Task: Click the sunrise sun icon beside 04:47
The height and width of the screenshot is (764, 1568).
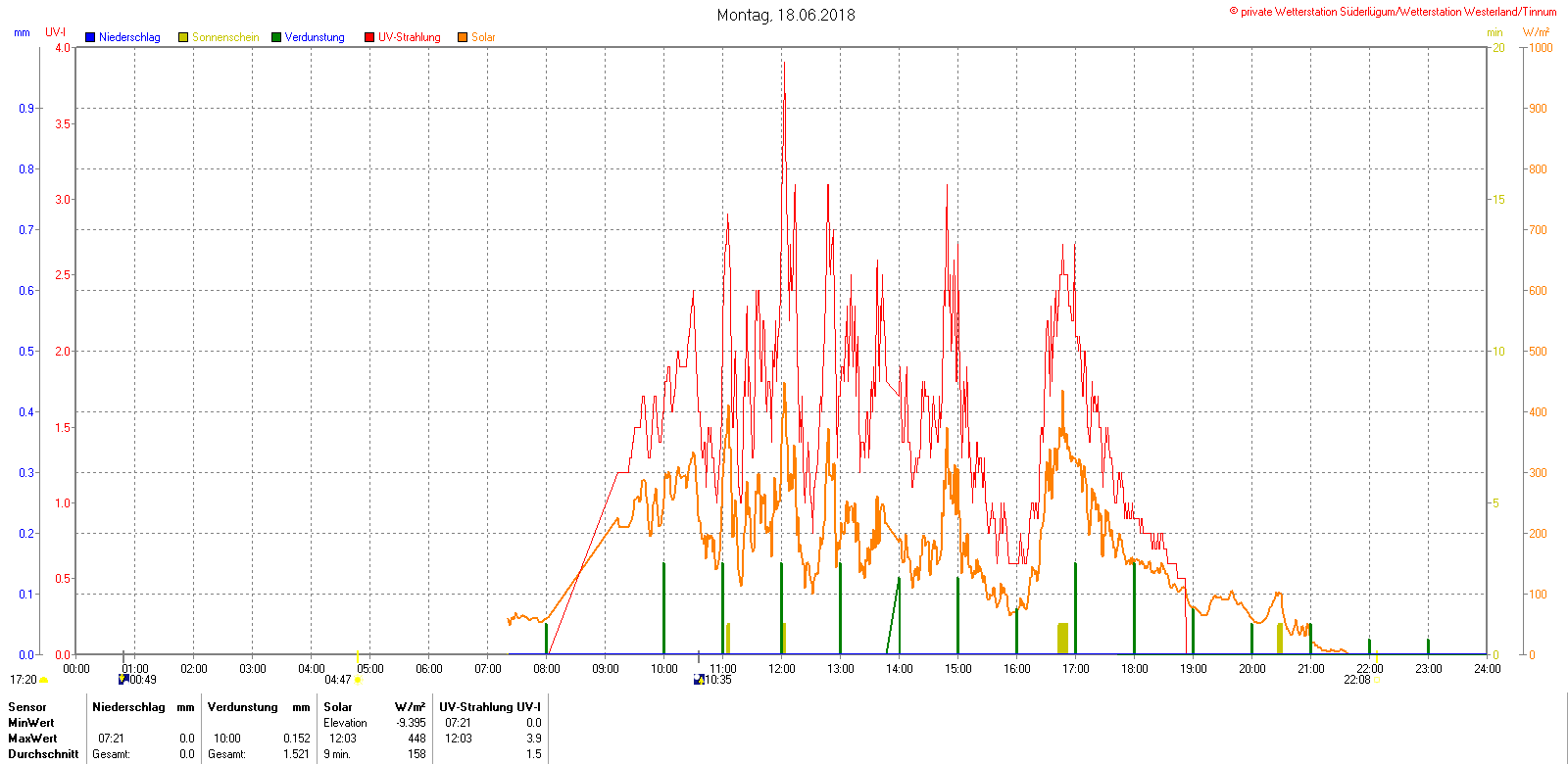Action: click(358, 680)
